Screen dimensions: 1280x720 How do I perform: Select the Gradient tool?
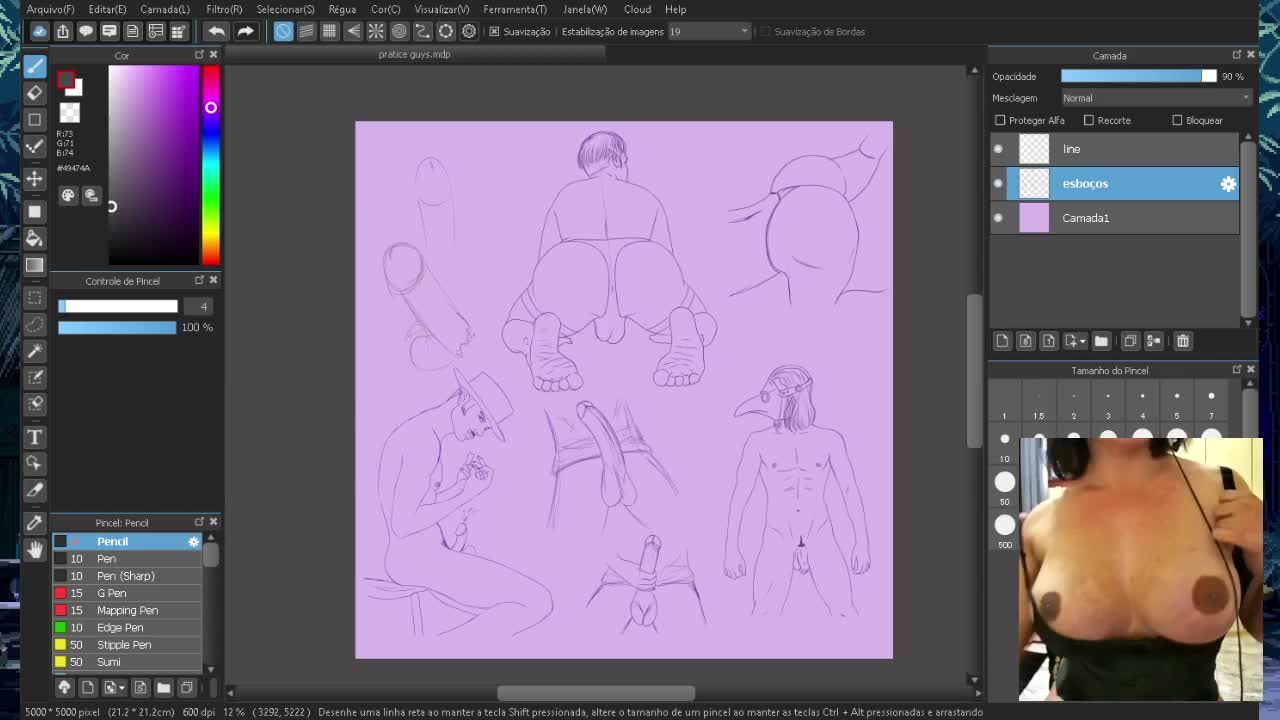(x=34, y=264)
